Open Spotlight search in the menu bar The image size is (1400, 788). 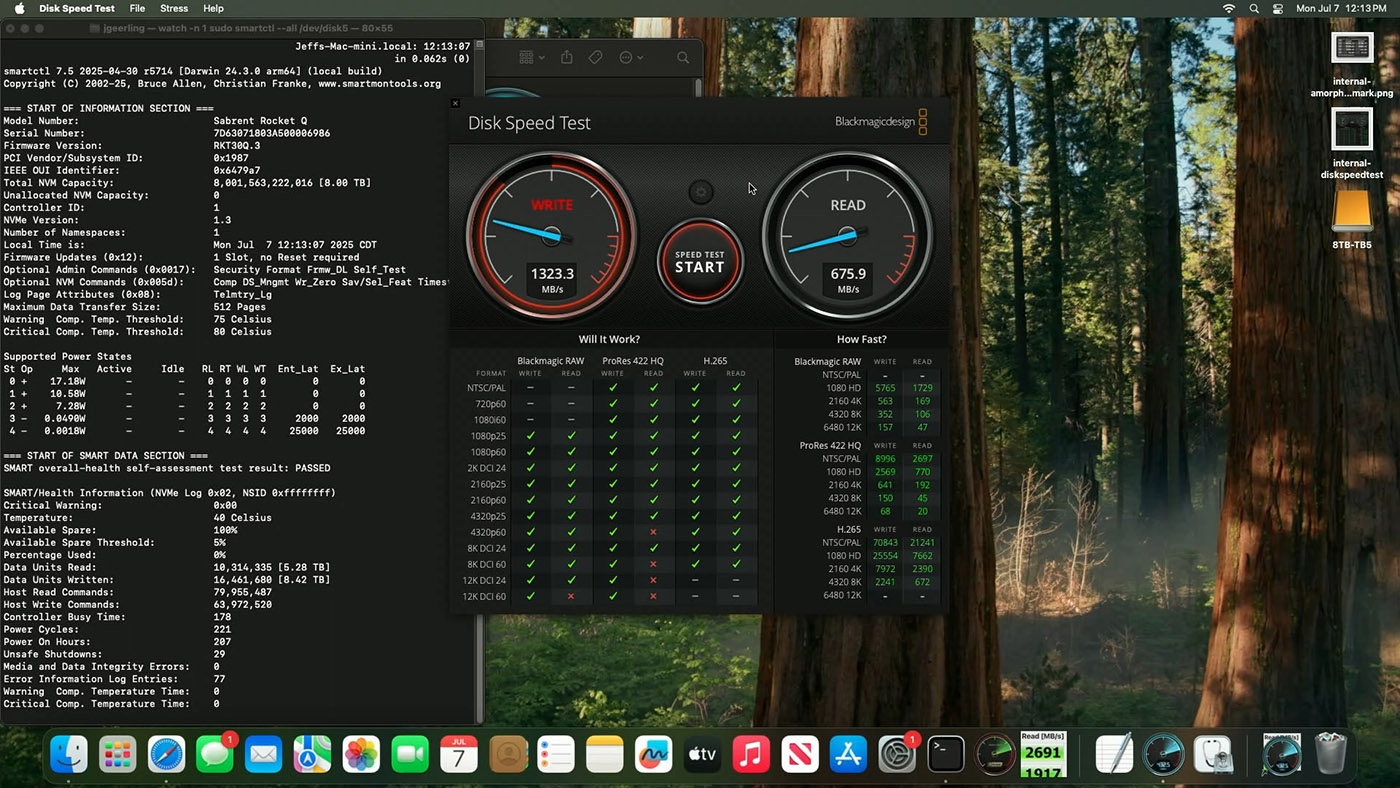[x=1254, y=8]
